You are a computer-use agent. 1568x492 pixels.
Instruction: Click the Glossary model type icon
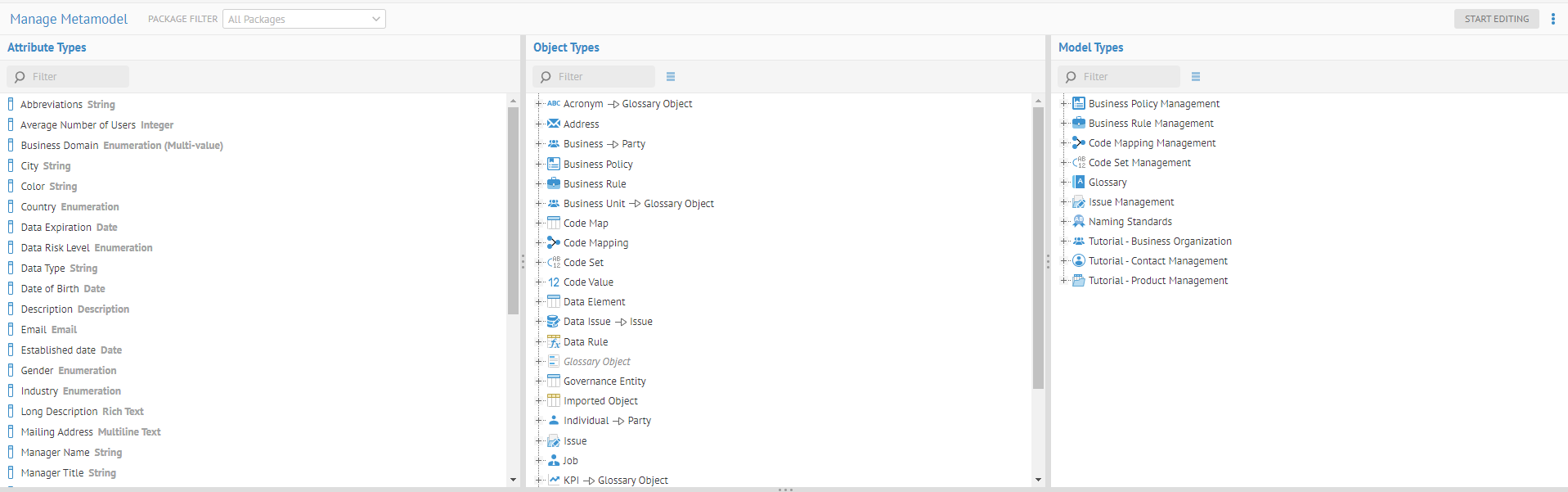(x=1079, y=183)
